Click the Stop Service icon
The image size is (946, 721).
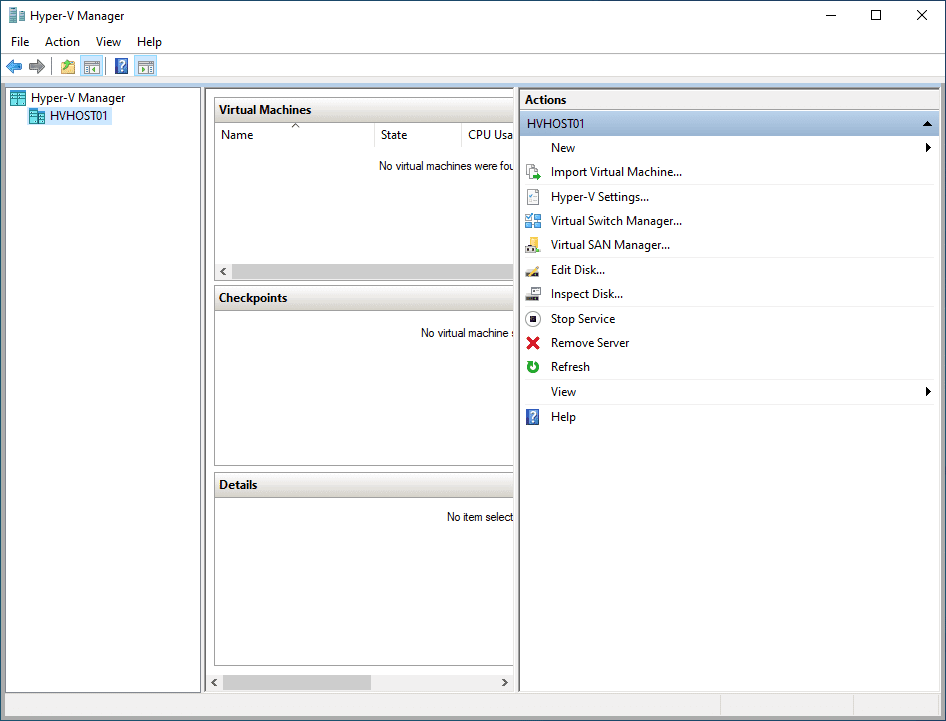(x=533, y=319)
